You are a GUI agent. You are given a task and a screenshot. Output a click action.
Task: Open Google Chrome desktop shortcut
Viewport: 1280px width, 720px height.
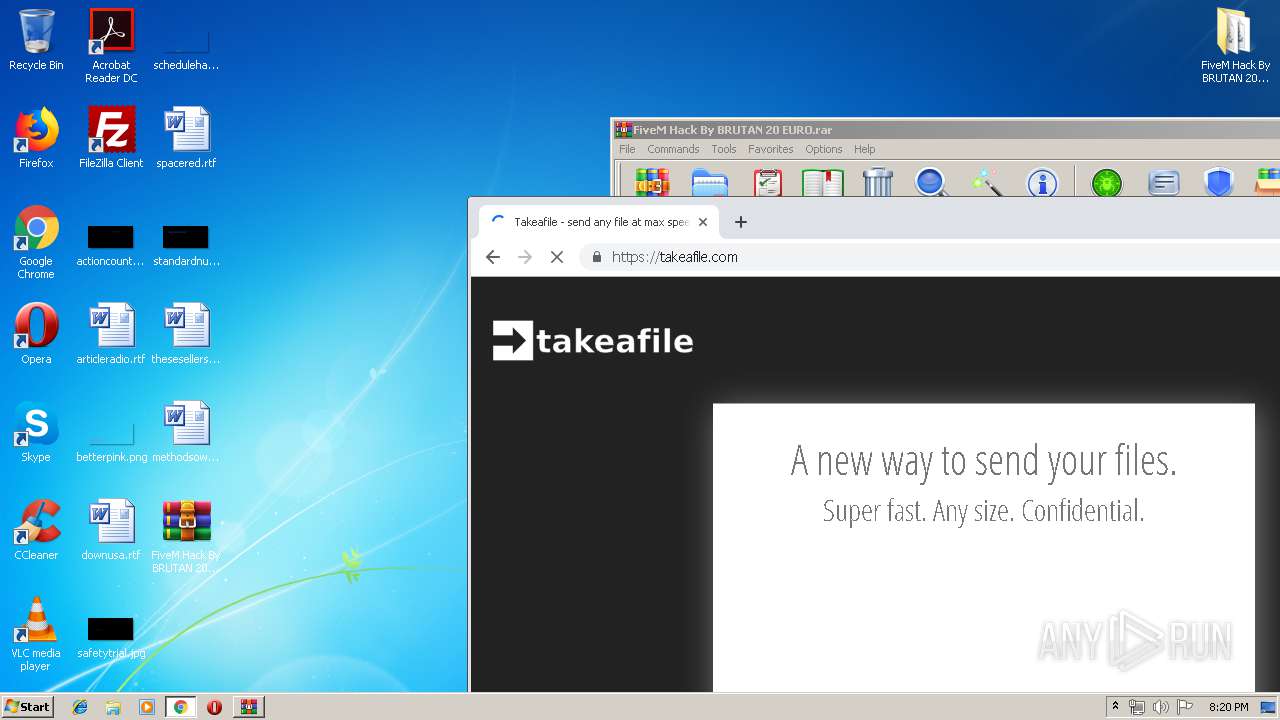coord(36,242)
